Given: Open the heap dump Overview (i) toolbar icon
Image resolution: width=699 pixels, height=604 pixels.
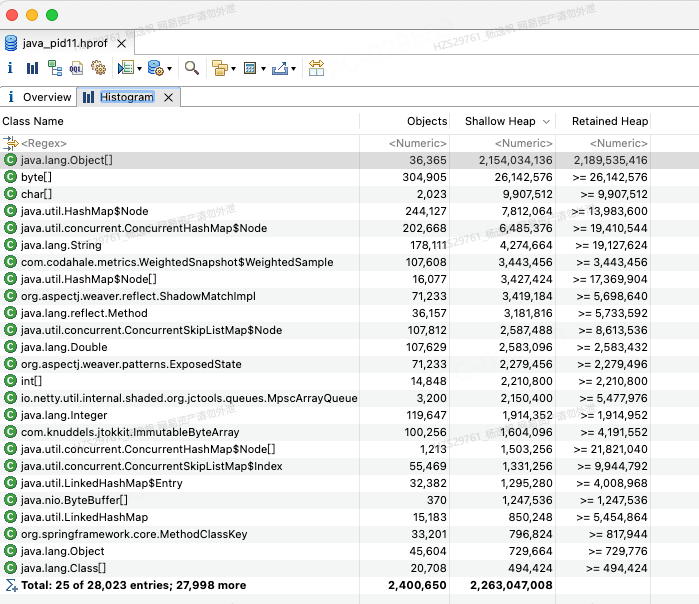Looking at the screenshot, I should pos(10,68).
